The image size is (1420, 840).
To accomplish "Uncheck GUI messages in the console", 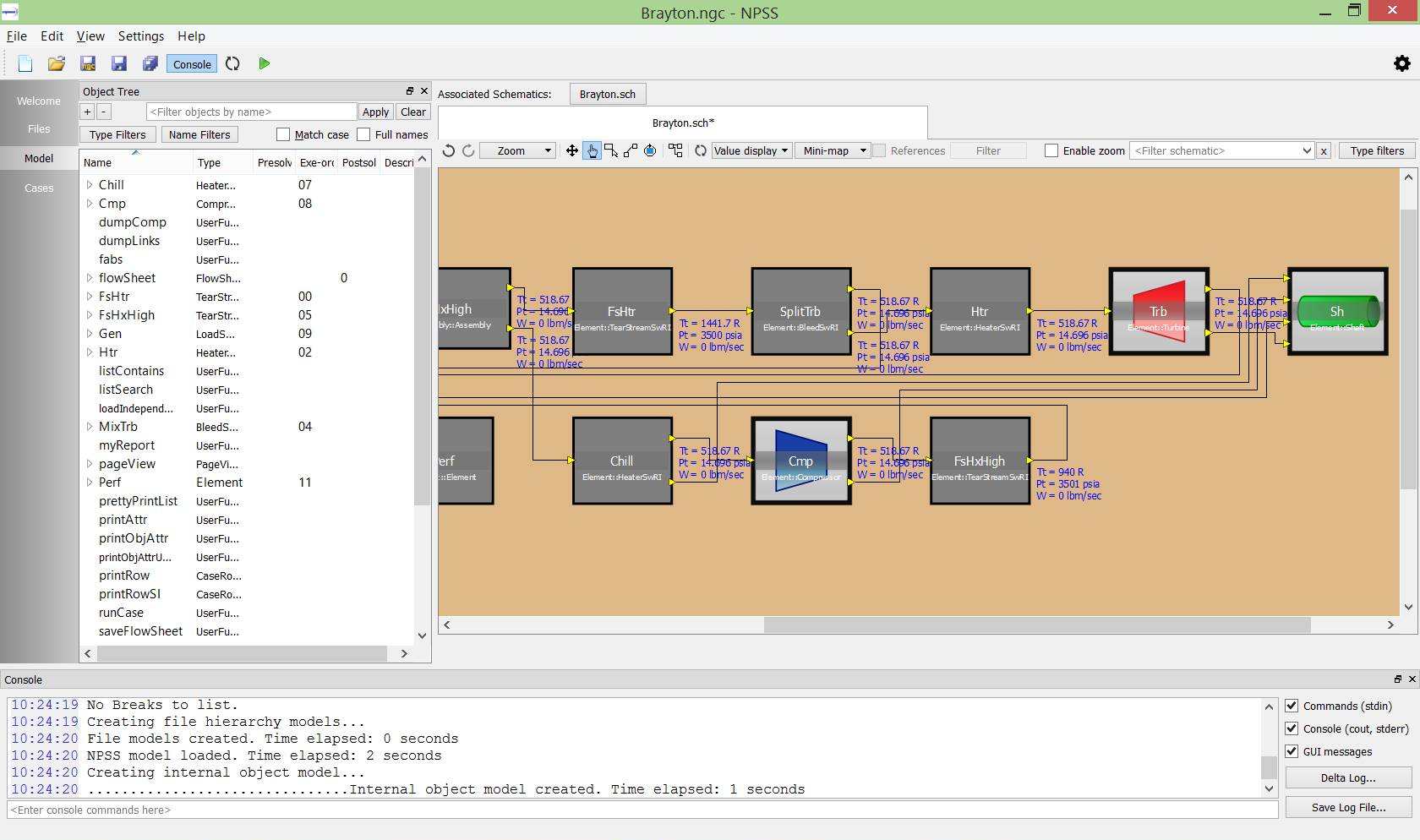I will coord(1292,751).
